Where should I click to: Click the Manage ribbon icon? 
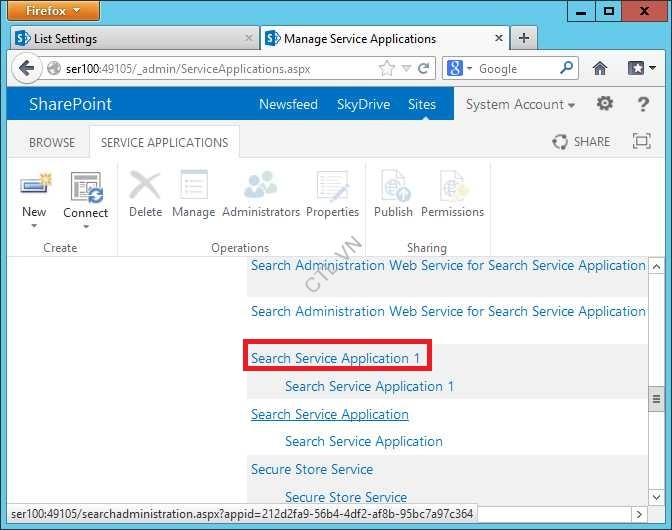(x=193, y=187)
